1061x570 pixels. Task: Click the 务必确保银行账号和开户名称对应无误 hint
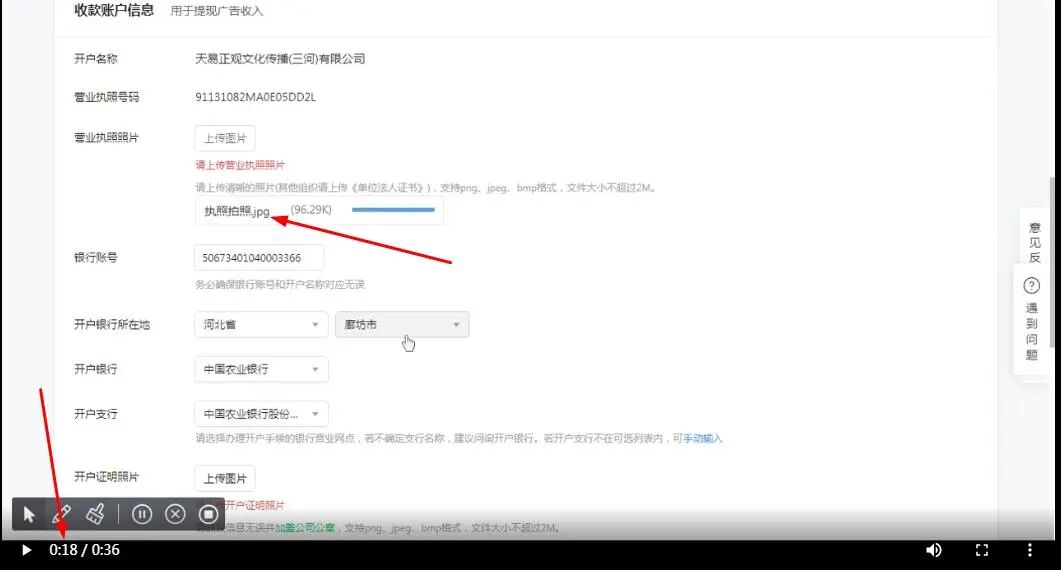pyautogui.click(x=280, y=284)
